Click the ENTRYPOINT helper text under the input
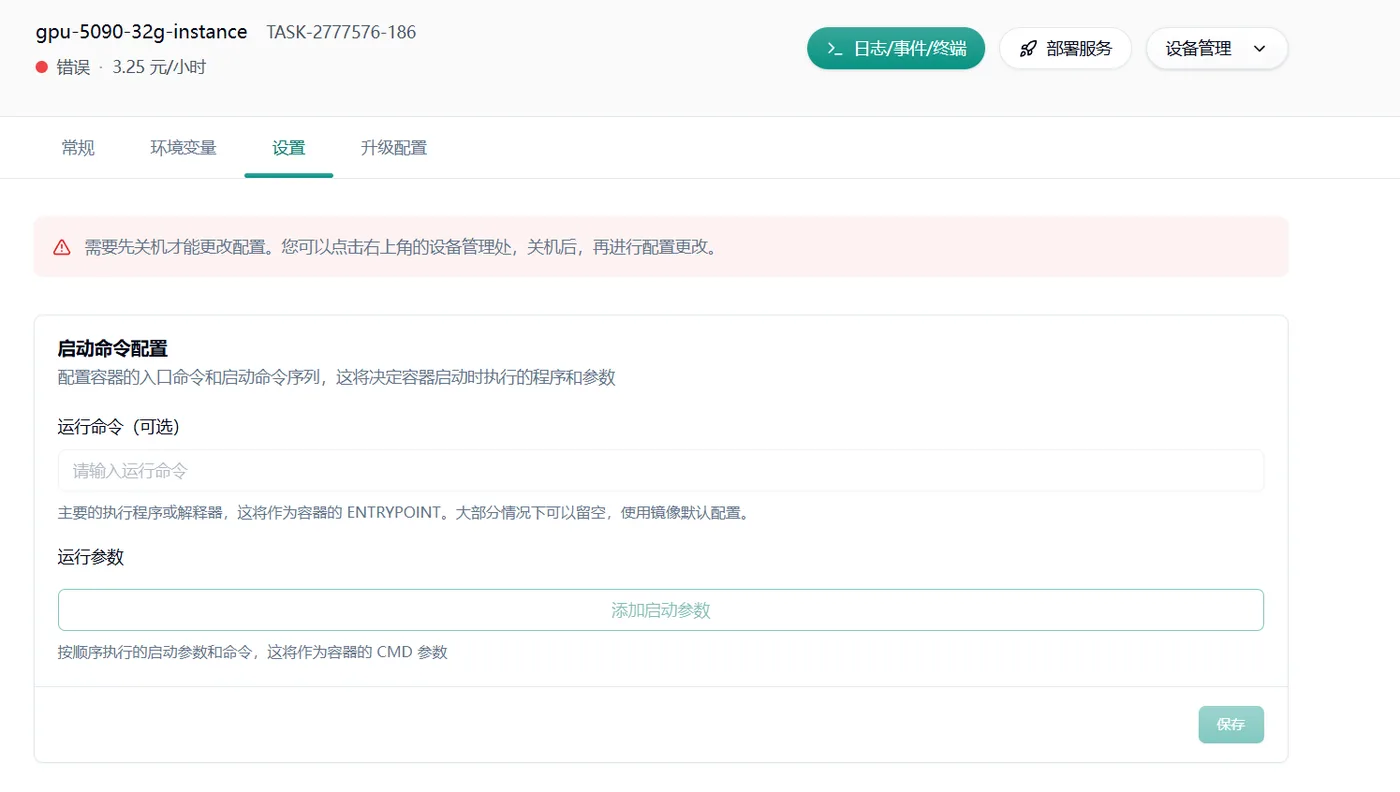 point(404,513)
